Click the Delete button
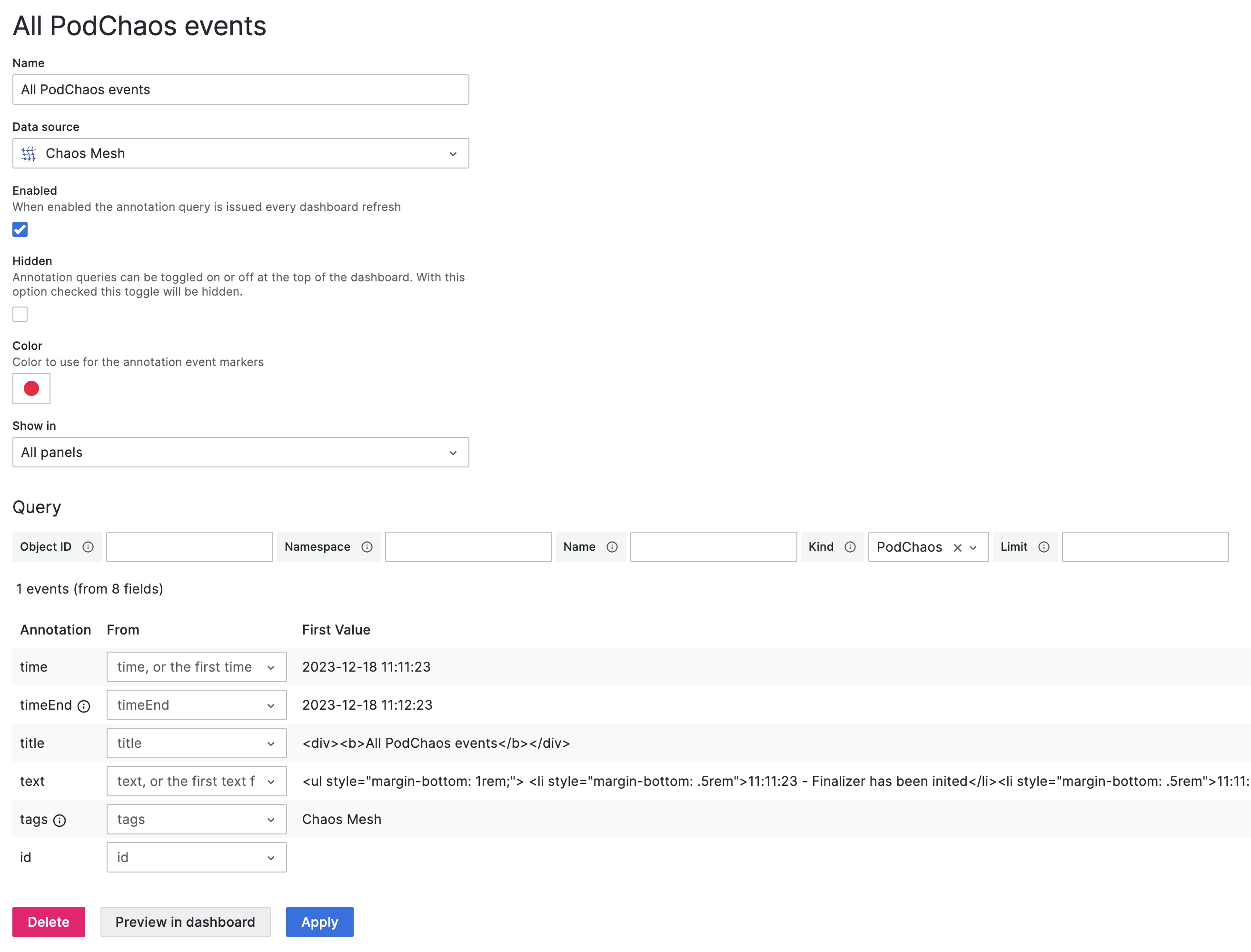 coord(49,922)
